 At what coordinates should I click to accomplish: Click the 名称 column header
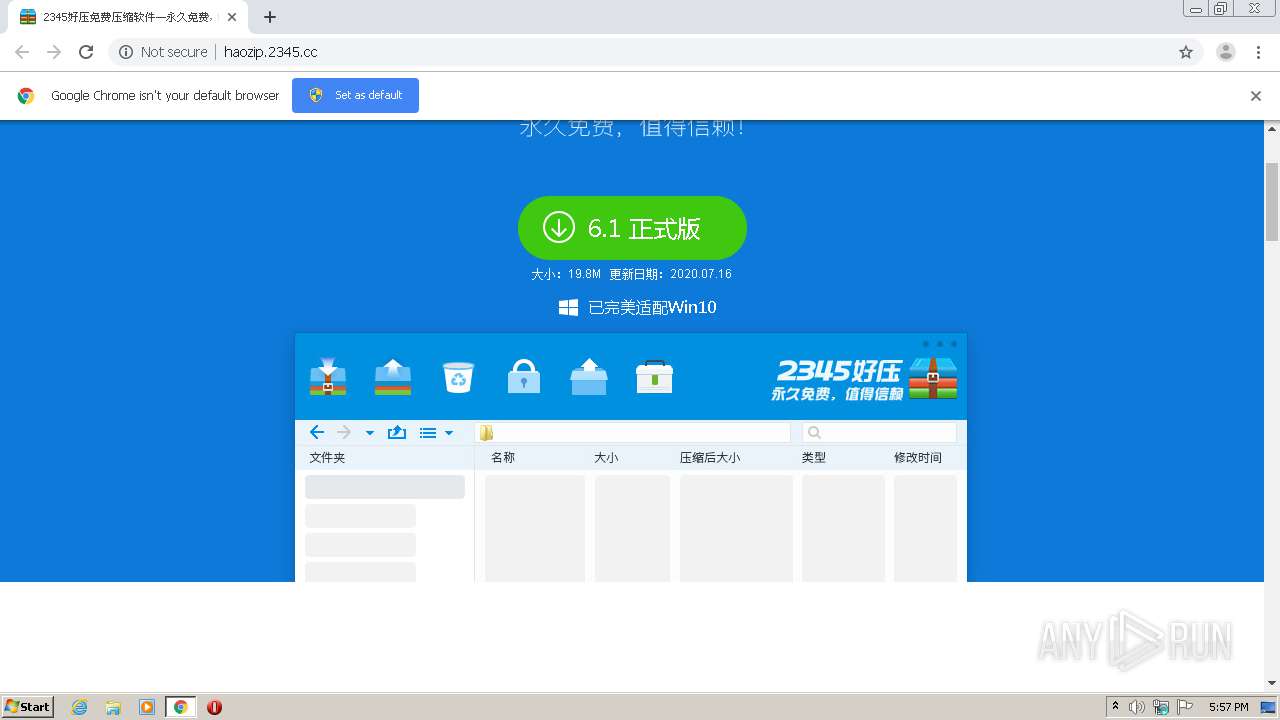click(x=503, y=457)
